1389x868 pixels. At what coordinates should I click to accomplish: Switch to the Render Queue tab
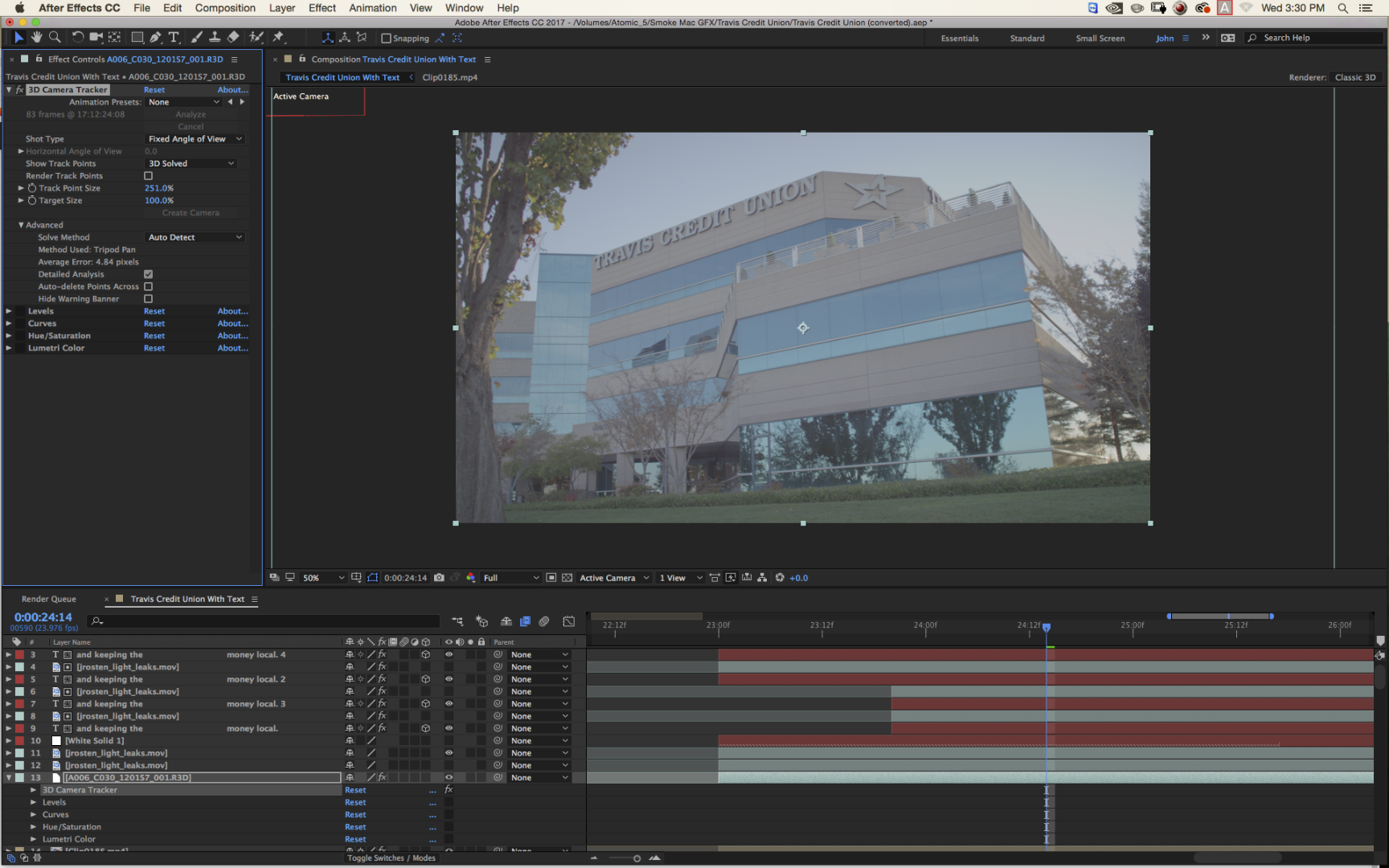49,600
